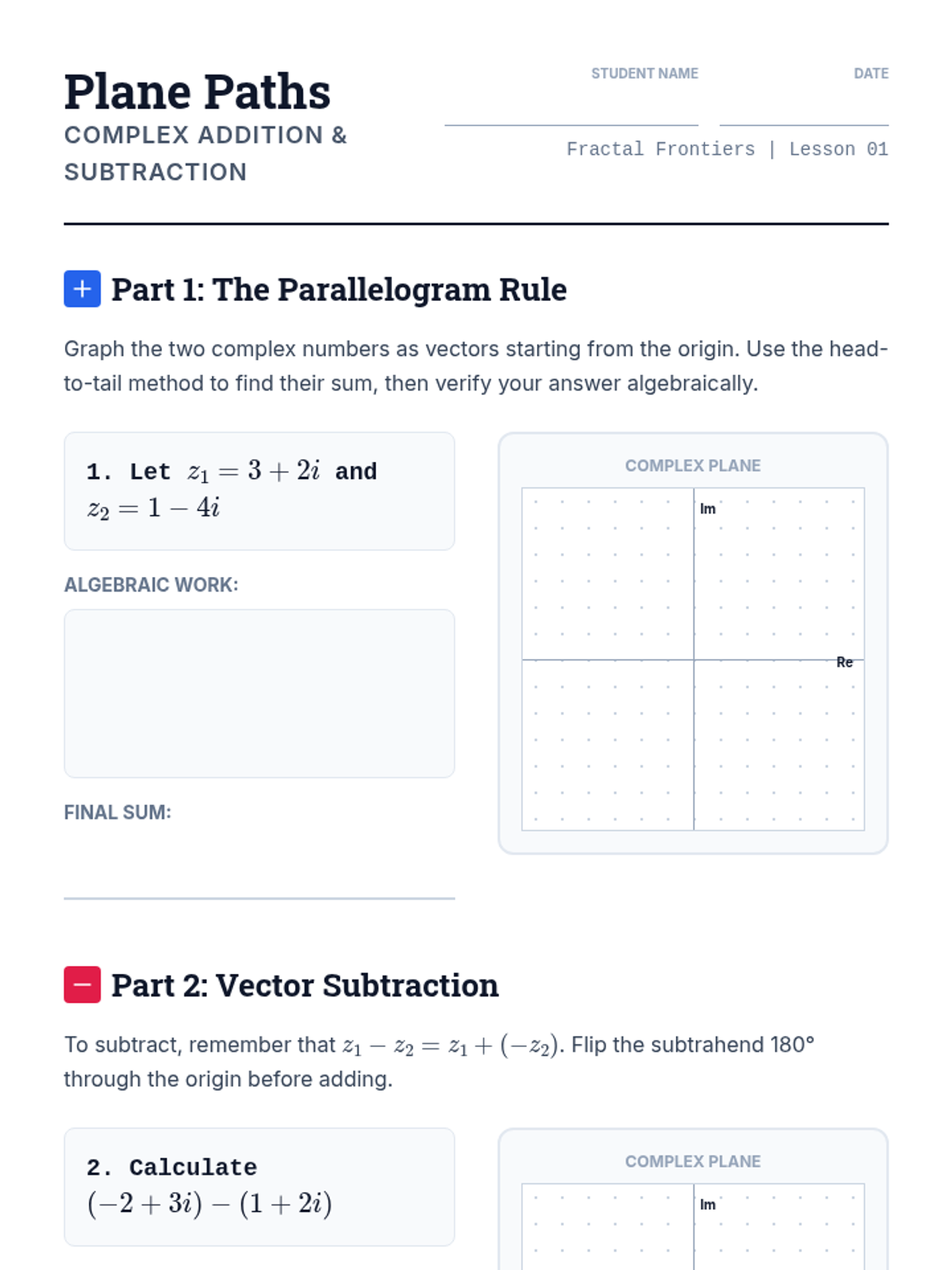Click the 'Part 1: The Parallelogram Rule' heading

coord(339,290)
